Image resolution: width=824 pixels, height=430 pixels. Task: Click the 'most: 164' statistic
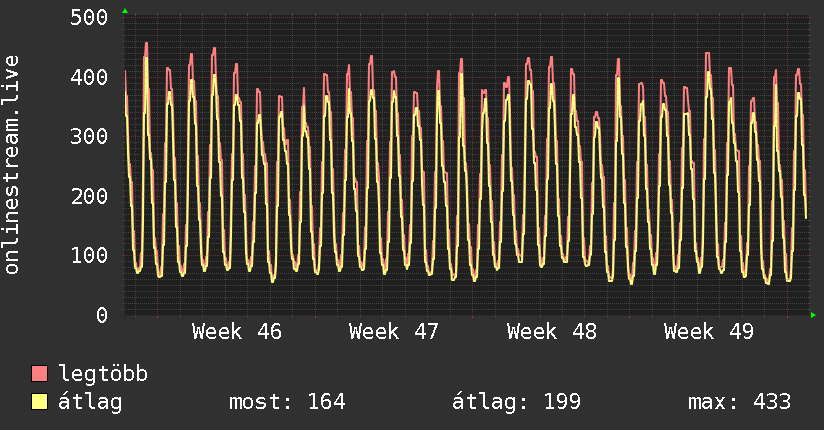(x=287, y=402)
